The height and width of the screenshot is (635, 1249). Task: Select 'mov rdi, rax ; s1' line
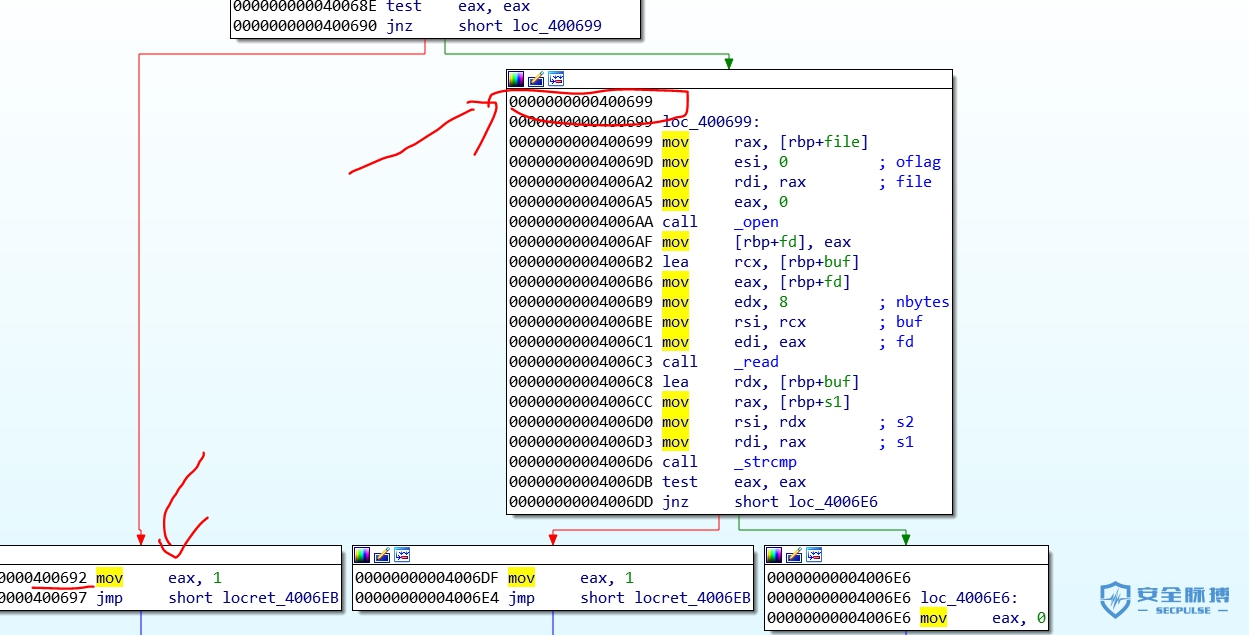coord(711,442)
